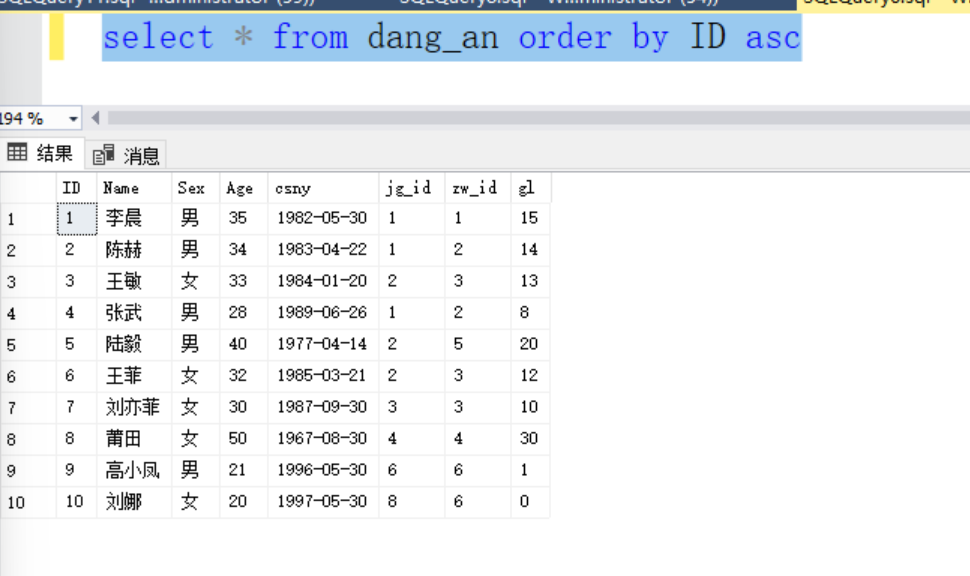
Task: Click the date cell 1983-04-22
Action: tap(324, 250)
